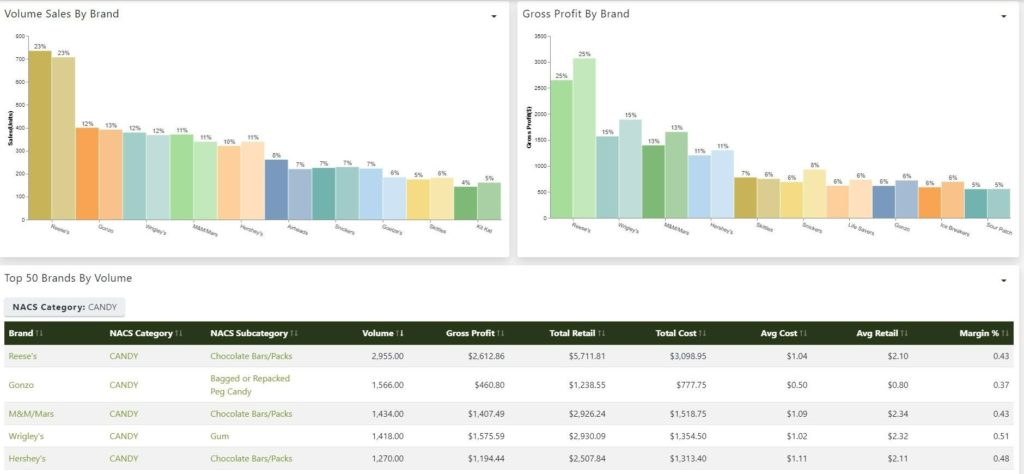The width and height of the screenshot is (1024, 474).
Task: Open the Hershey's brand link in table
Action: point(27,459)
